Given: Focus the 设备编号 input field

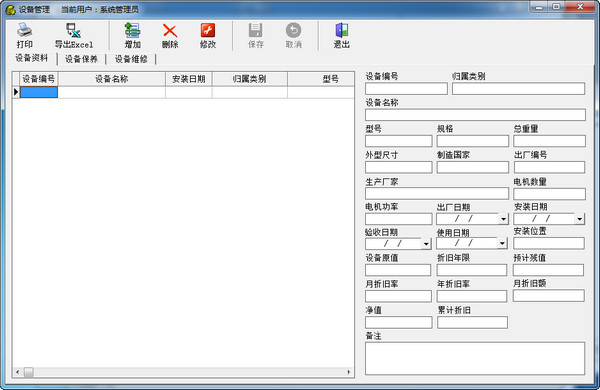Looking at the screenshot, I should 406,89.
